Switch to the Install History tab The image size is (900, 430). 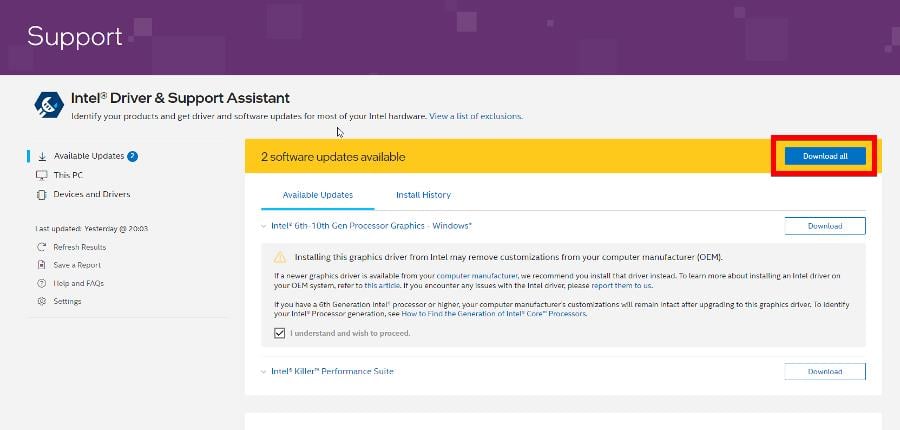coord(423,195)
